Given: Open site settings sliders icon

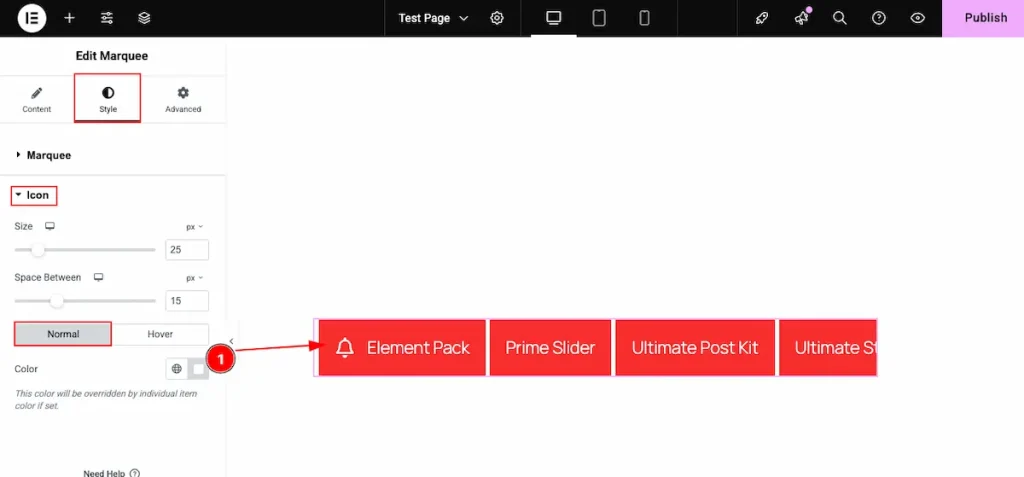Looking at the screenshot, I should 107,18.
